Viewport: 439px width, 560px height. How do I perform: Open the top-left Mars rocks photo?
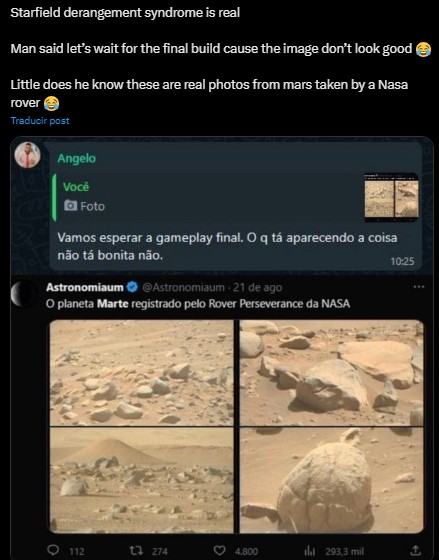141,372
